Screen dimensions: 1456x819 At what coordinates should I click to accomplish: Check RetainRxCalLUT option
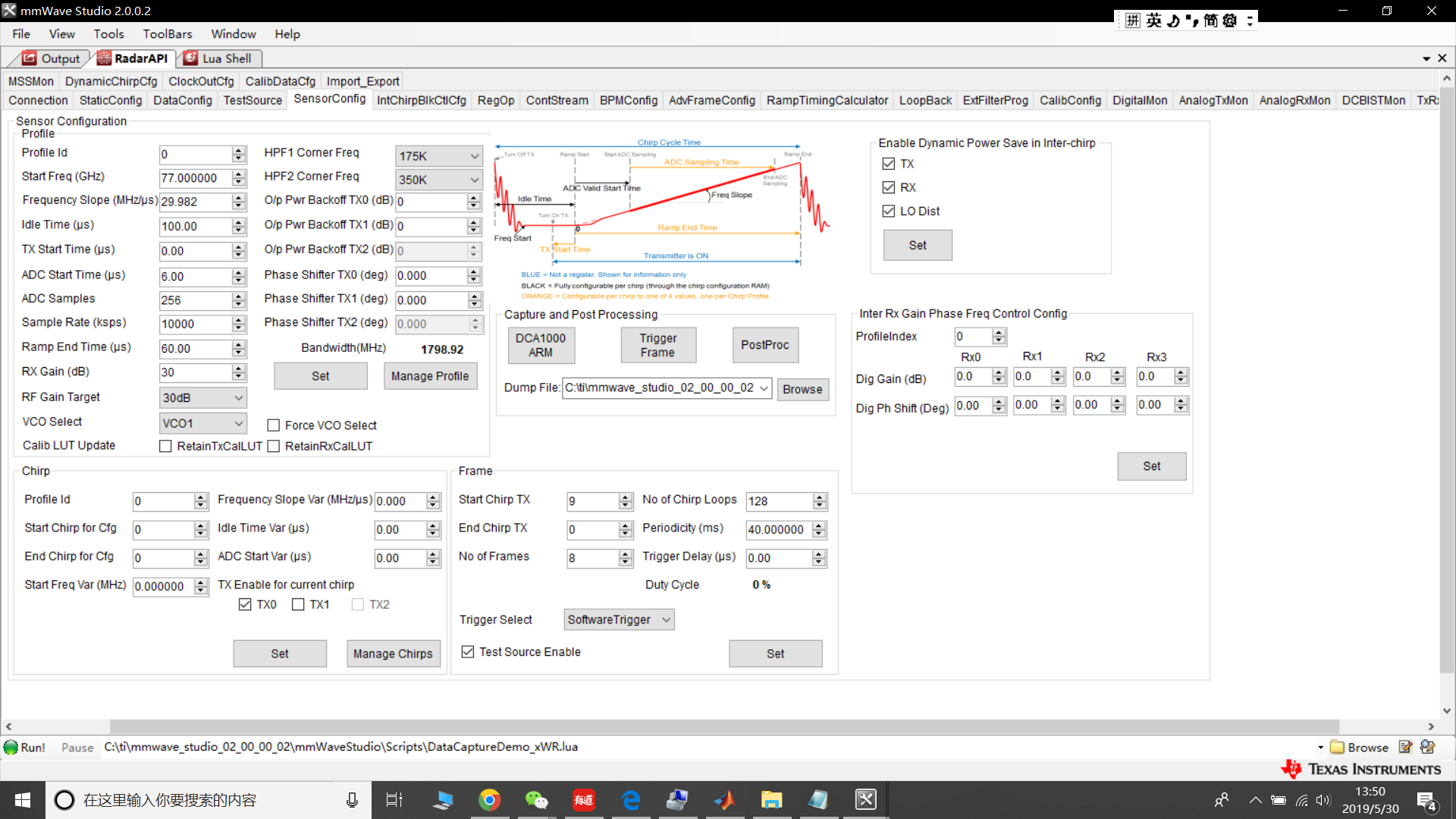pos(274,446)
